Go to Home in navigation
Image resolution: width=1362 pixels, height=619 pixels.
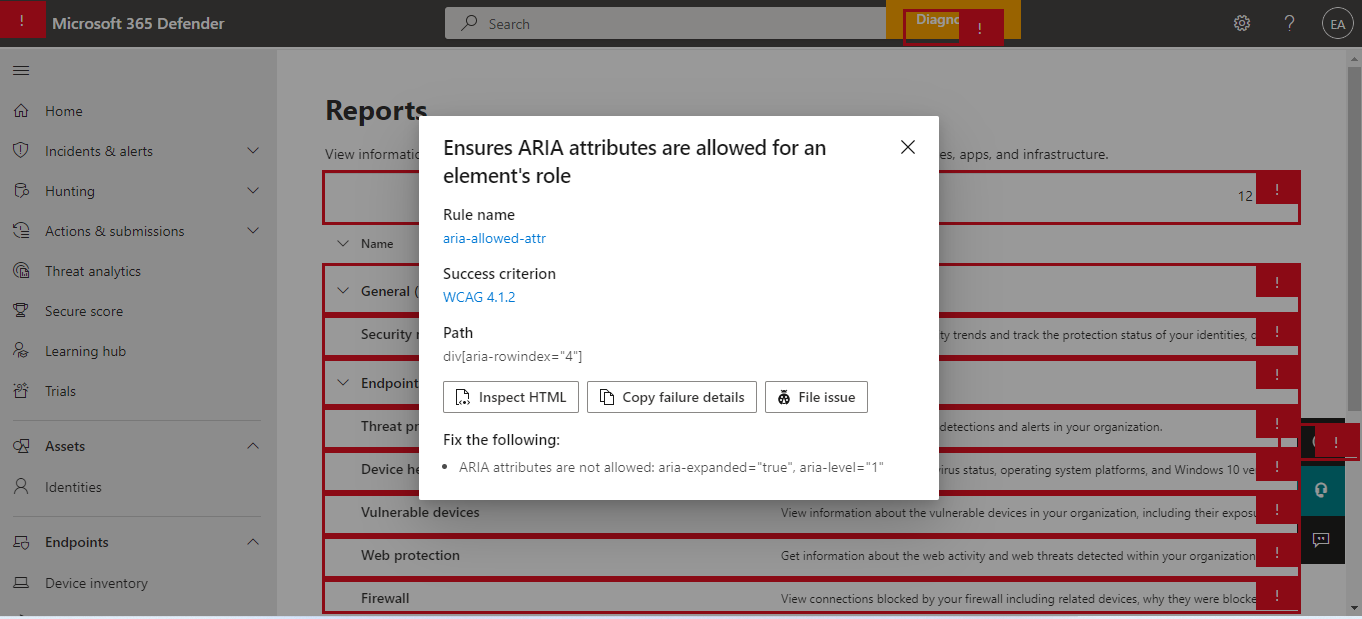coord(64,111)
